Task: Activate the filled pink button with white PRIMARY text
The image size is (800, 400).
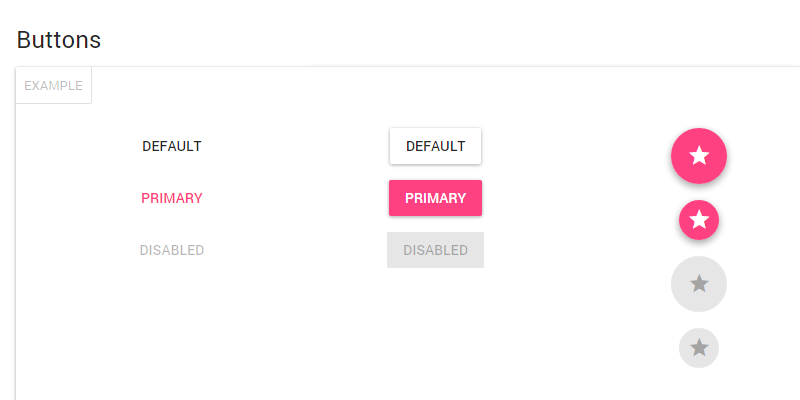Action: 435,198
